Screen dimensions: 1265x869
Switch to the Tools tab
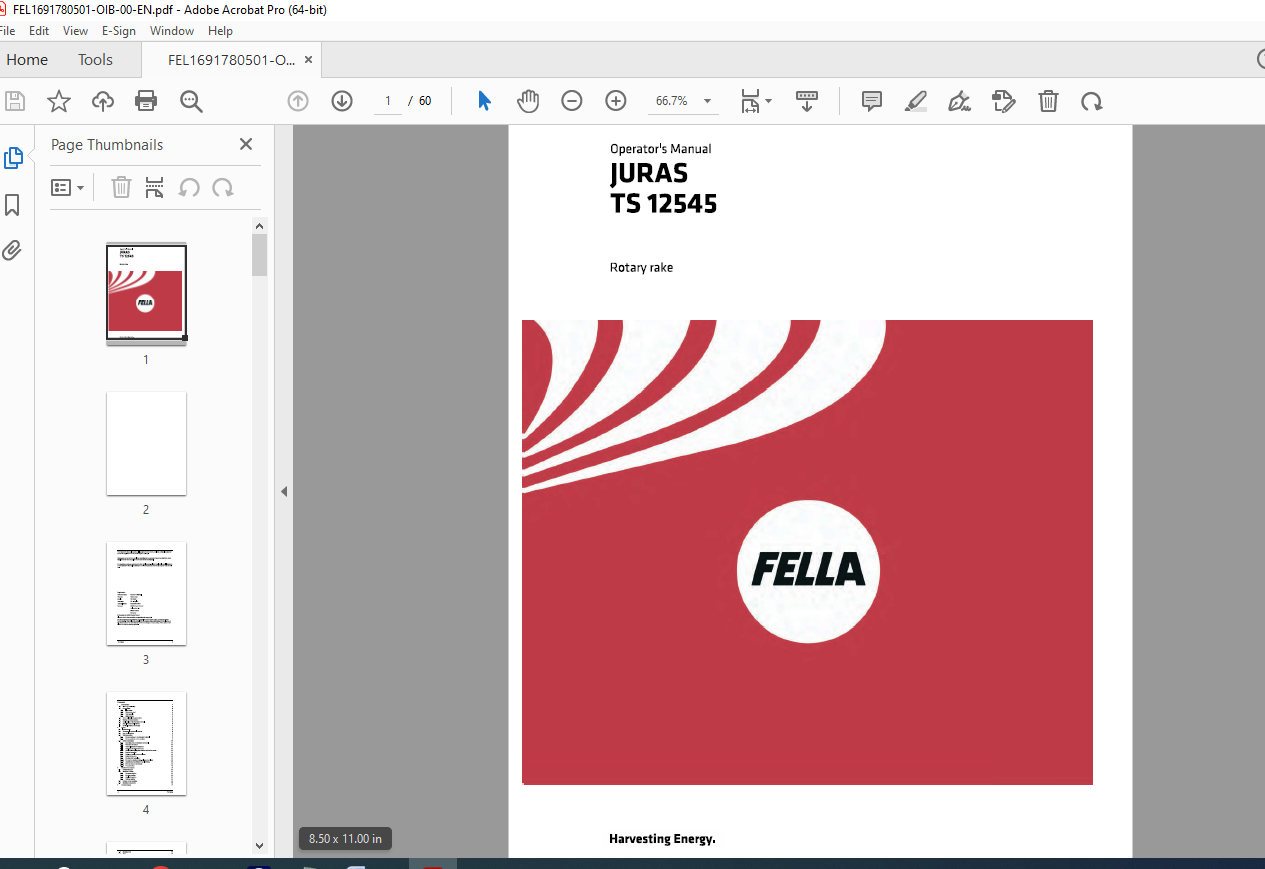point(95,60)
